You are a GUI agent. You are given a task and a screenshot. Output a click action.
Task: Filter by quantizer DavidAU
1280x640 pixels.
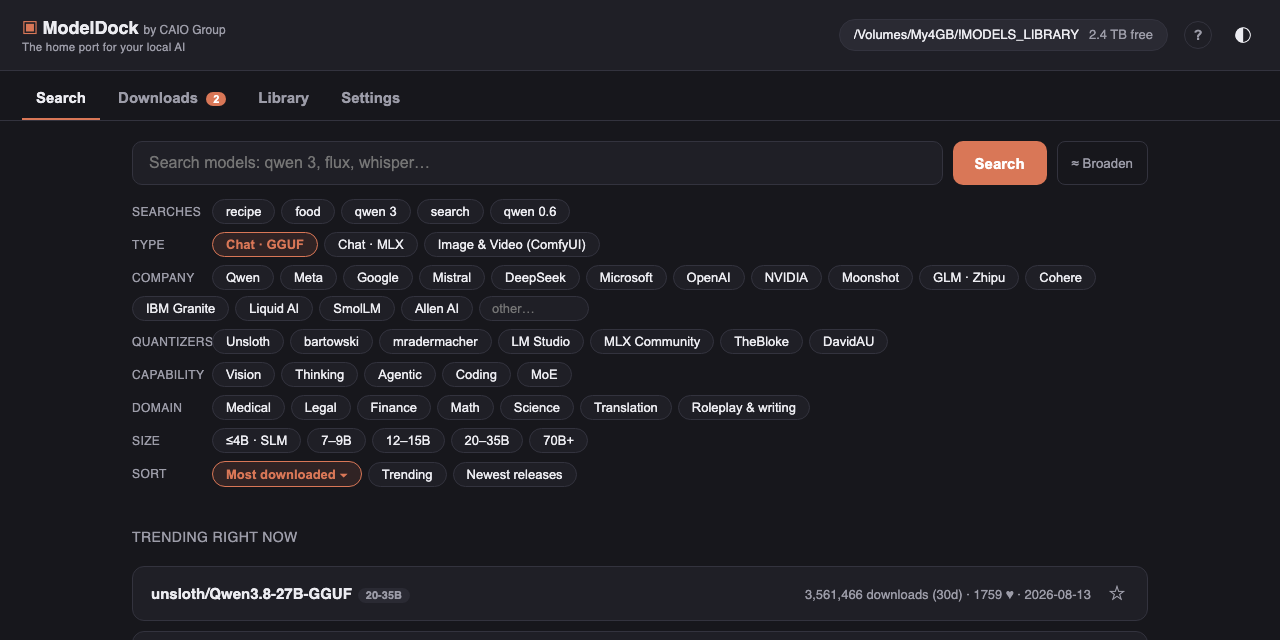coord(848,341)
